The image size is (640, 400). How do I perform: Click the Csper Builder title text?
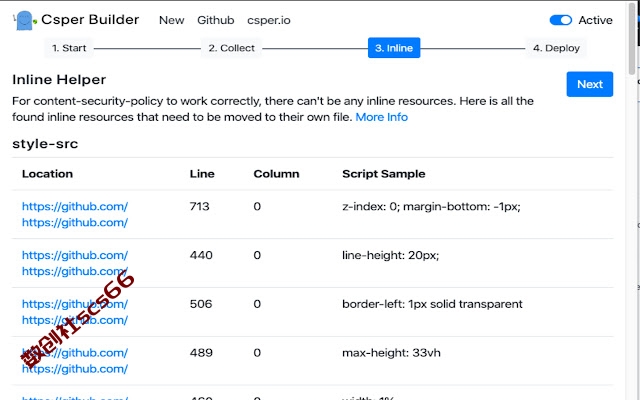coord(90,20)
